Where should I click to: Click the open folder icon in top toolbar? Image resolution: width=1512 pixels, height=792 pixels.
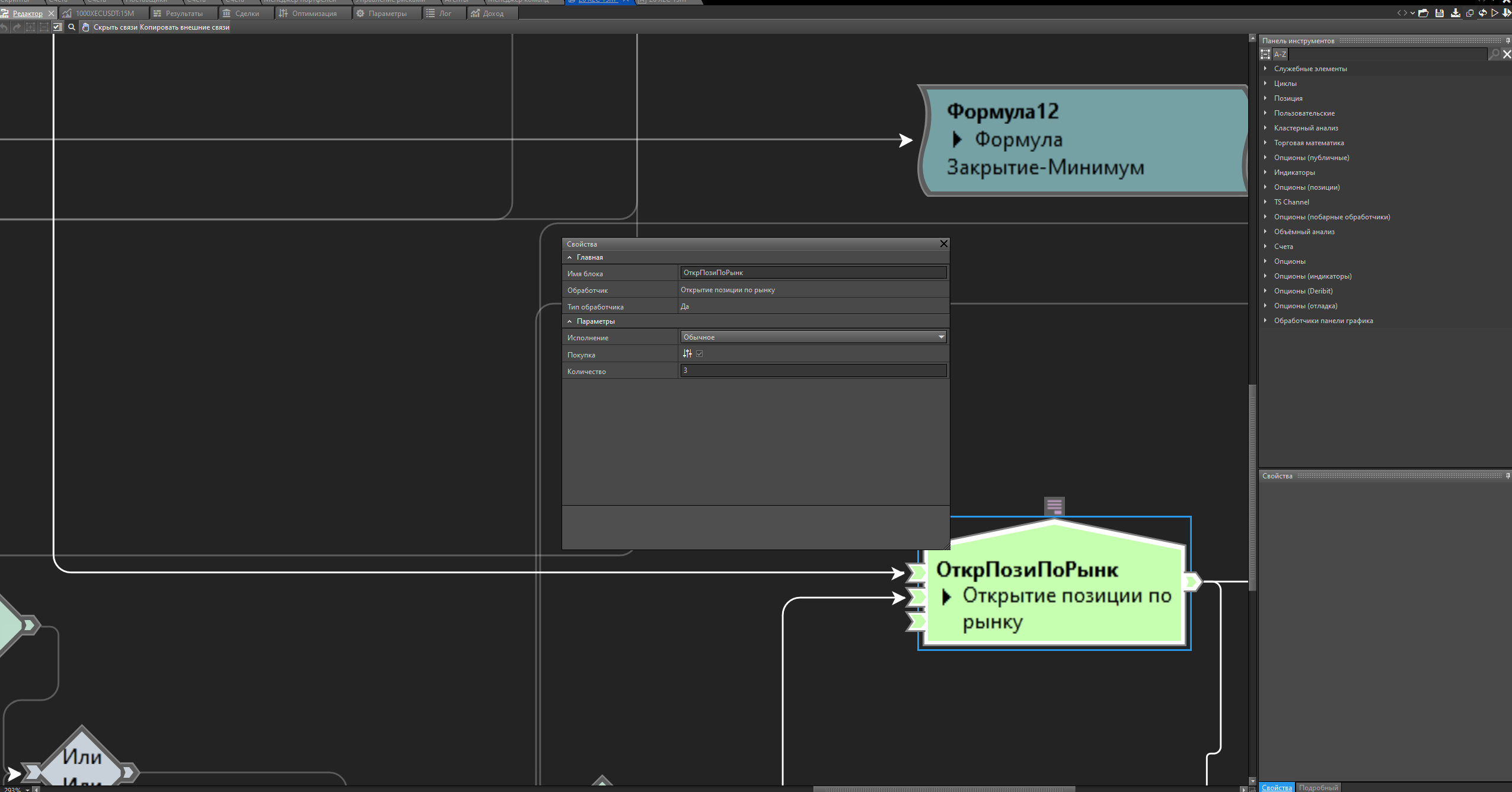click(x=1423, y=13)
